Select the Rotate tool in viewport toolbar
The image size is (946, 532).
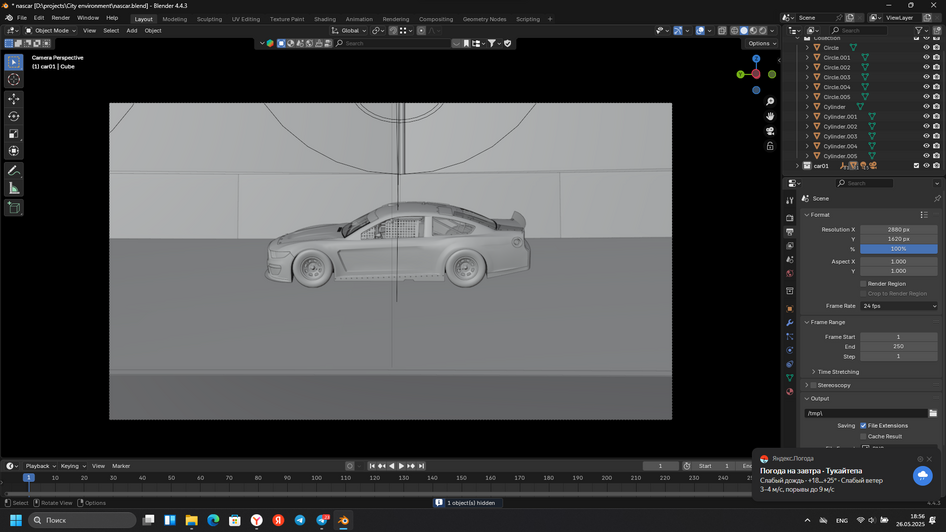14,116
